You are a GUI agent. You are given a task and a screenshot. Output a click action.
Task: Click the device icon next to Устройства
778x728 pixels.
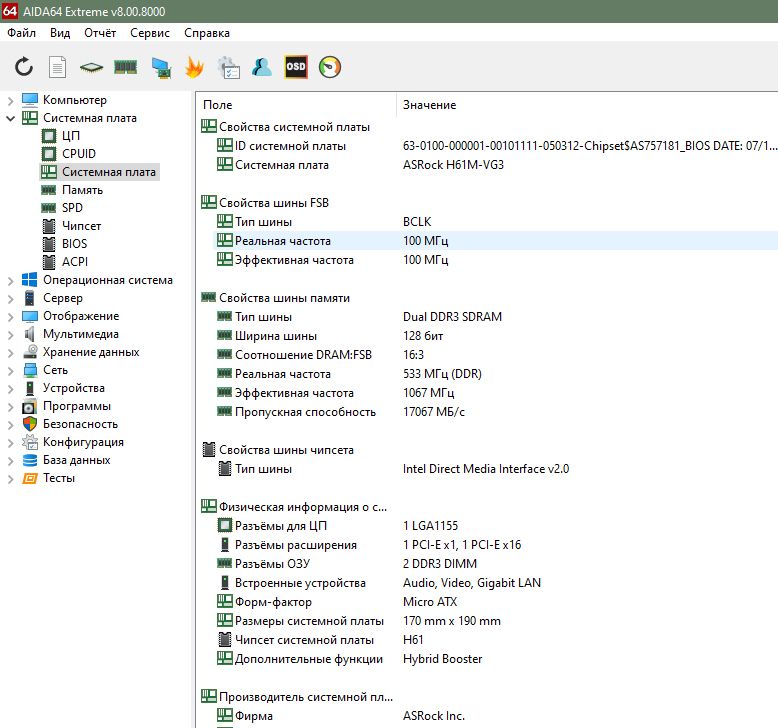point(30,388)
